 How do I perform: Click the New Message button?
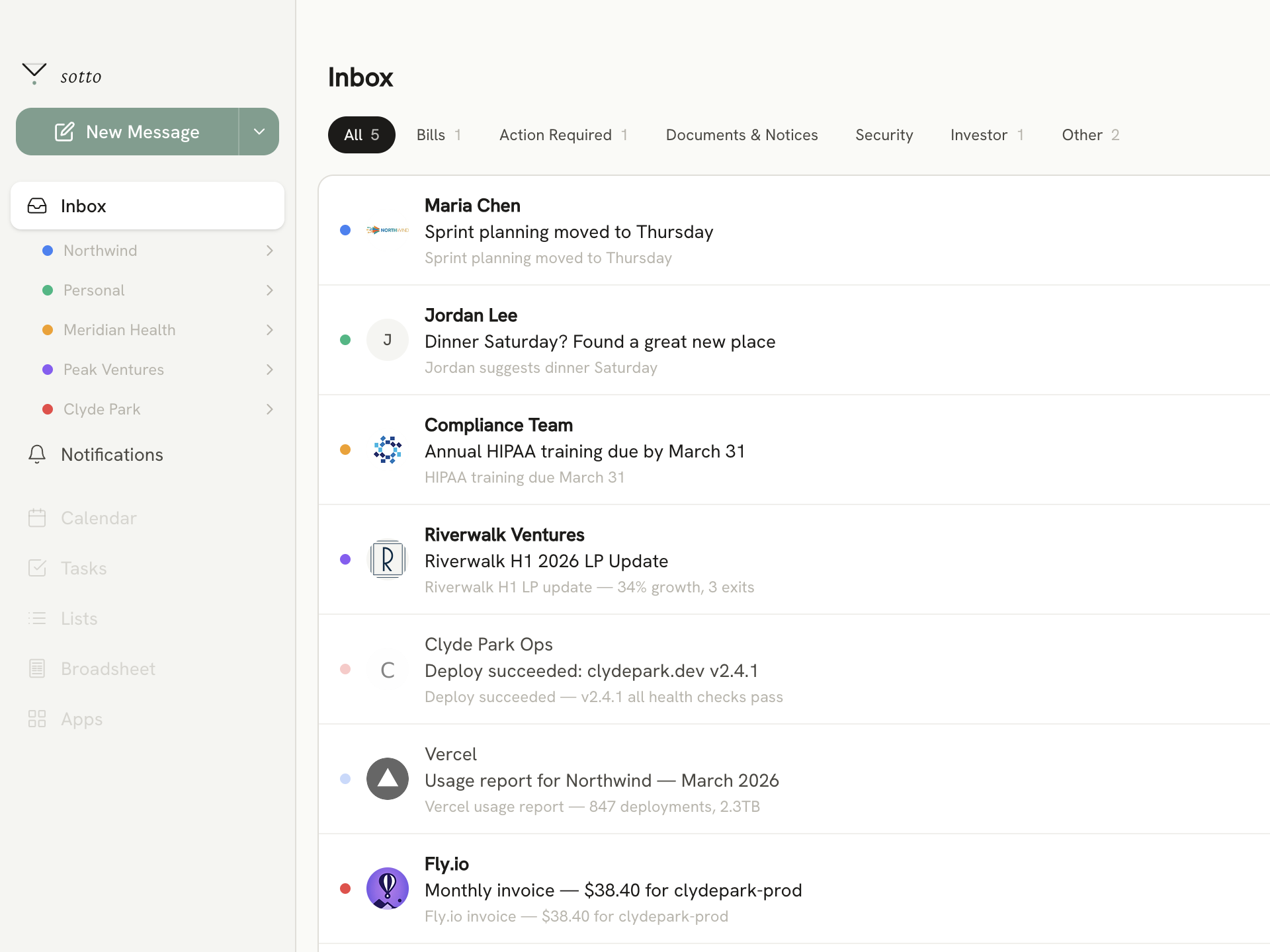point(127,131)
